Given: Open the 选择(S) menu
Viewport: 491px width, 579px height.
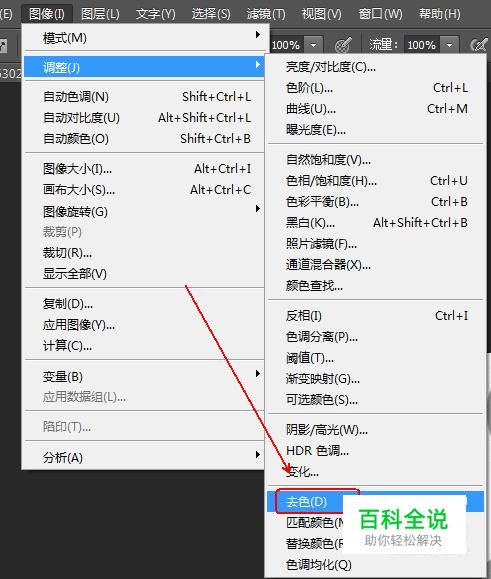Looking at the screenshot, I should click(x=211, y=14).
